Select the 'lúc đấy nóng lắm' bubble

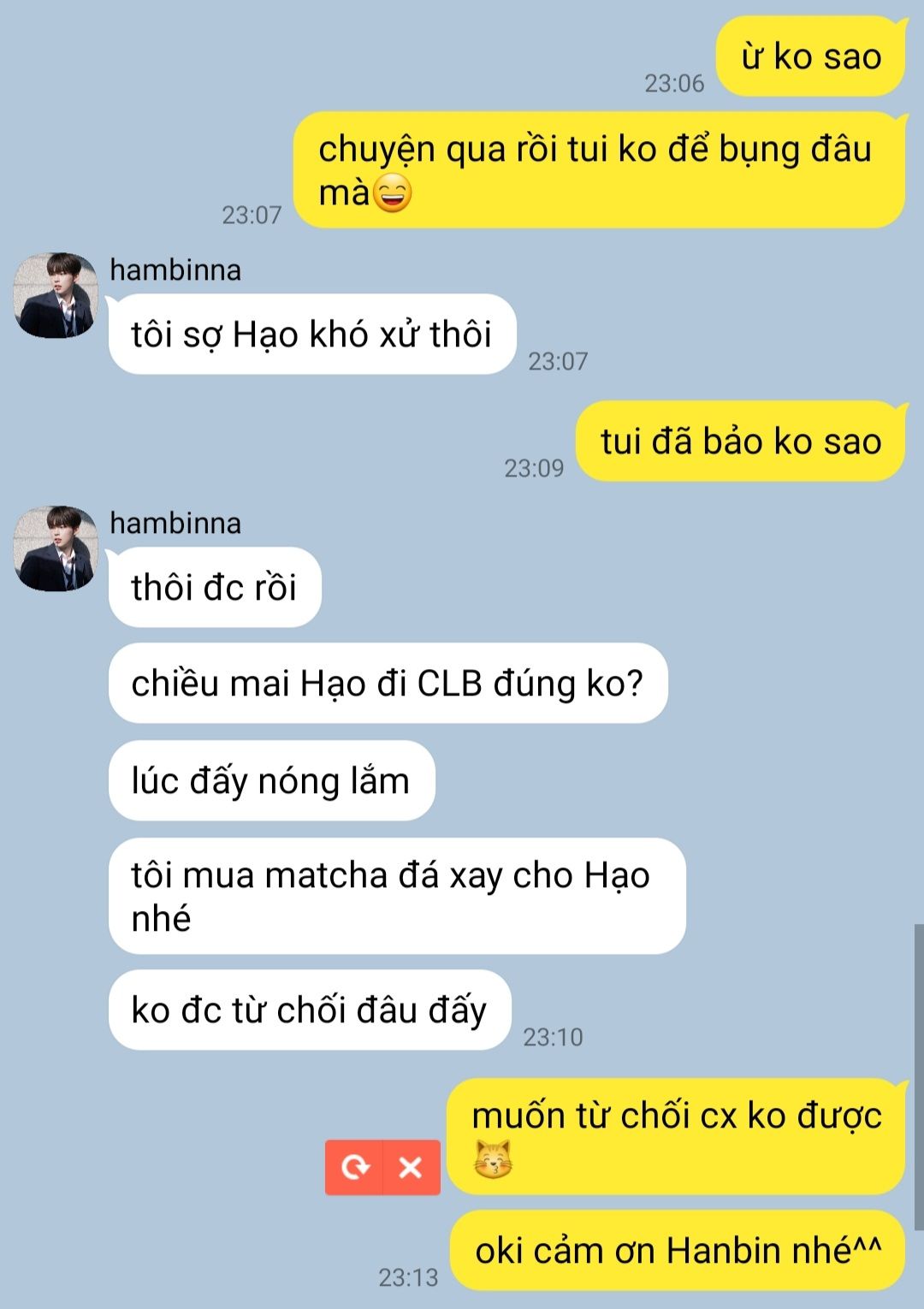[x=271, y=781]
